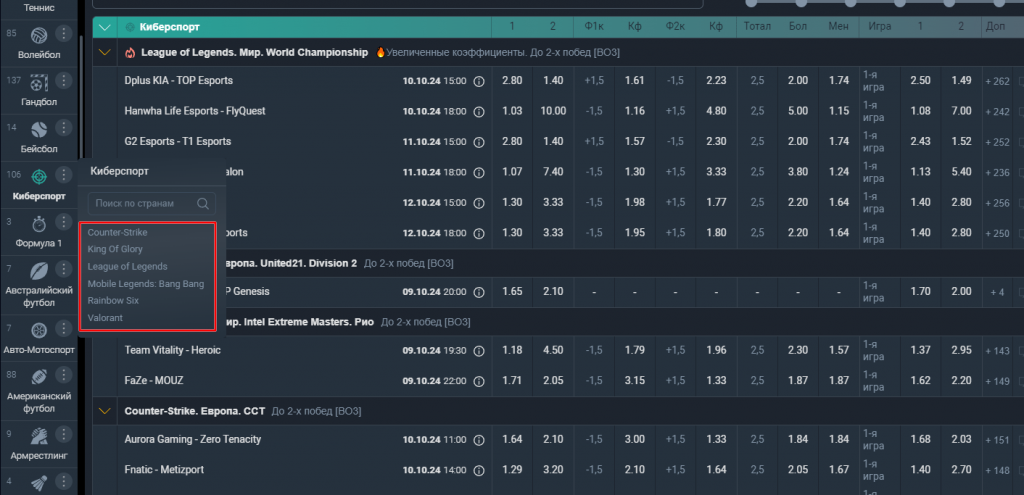Open the Baseball (Бейсбол) sport icon
The image size is (1024, 495).
[x=39, y=128]
